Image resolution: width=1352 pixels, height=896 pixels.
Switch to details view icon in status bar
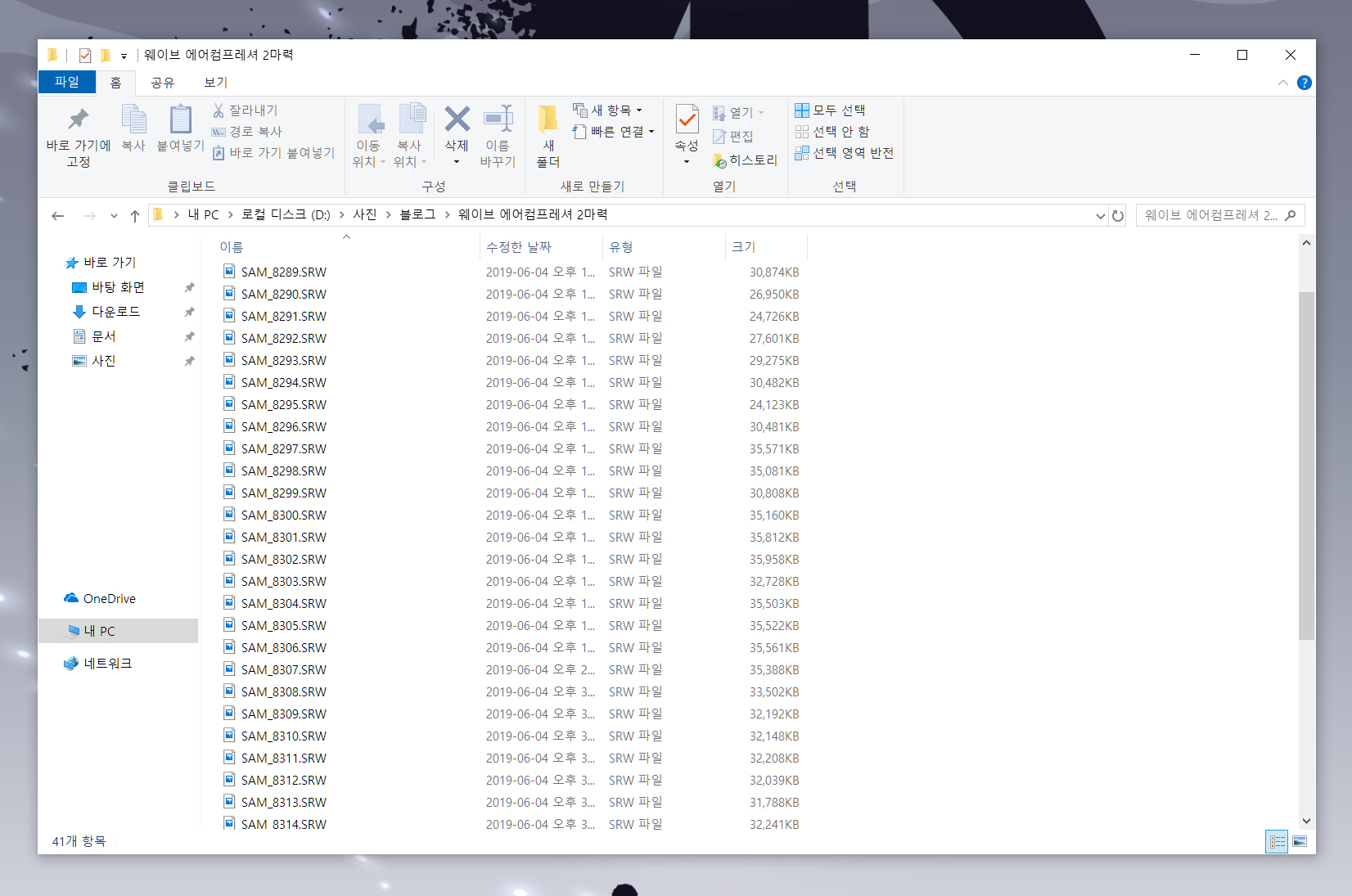tap(1277, 841)
